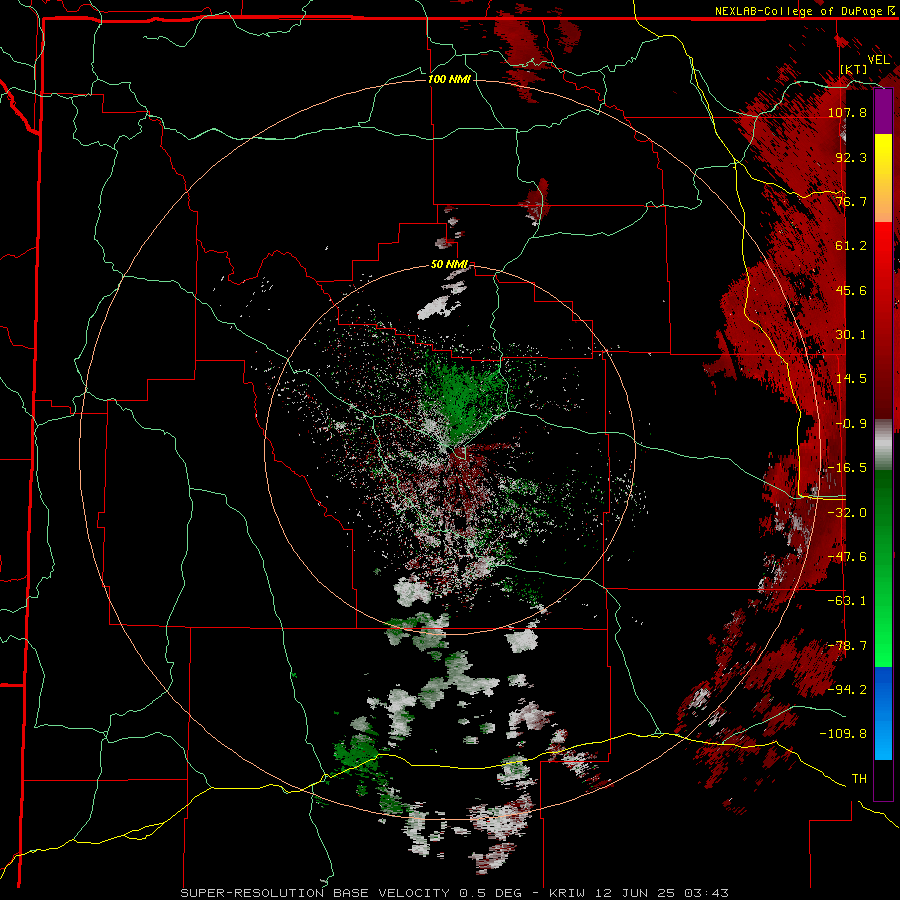Click the [KT] units label
The width and height of the screenshot is (900, 900).
[x=854, y=69]
